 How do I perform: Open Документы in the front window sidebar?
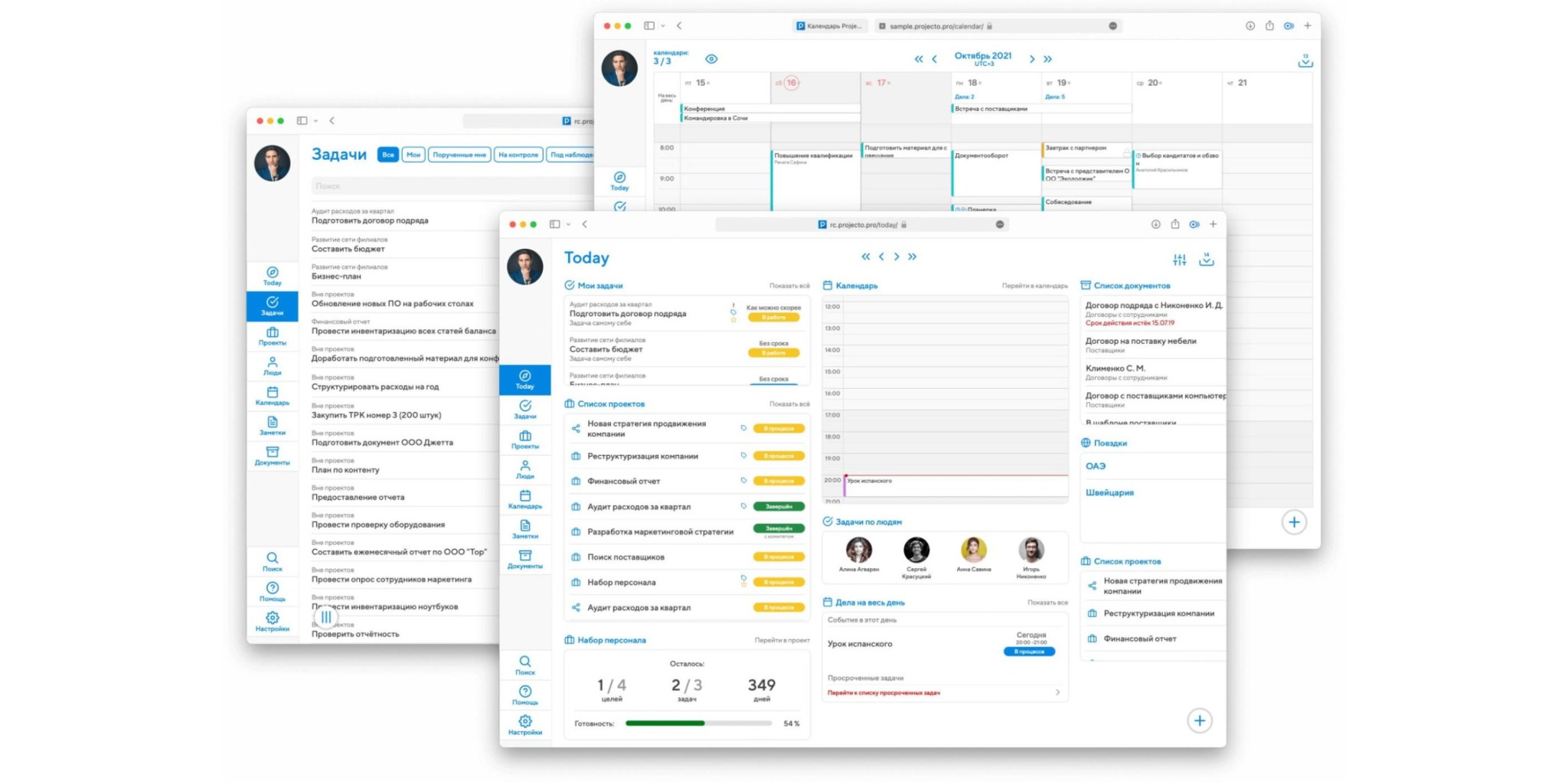tap(524, 559)
